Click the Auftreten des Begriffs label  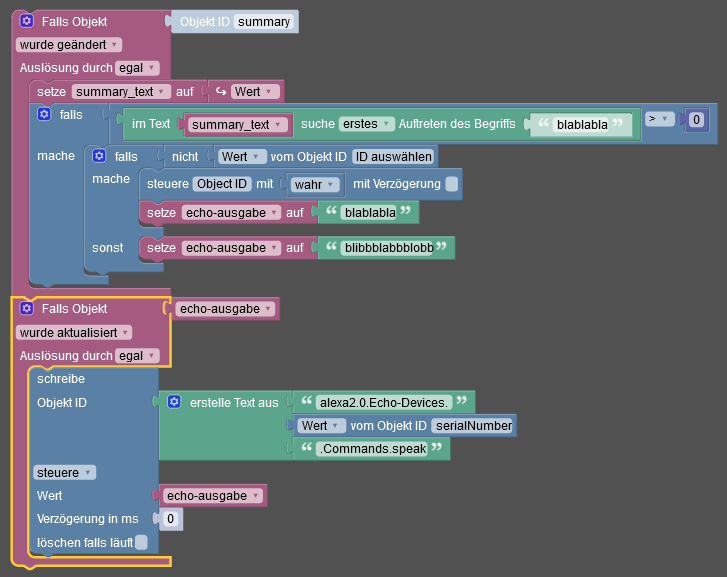pos(457,124)
